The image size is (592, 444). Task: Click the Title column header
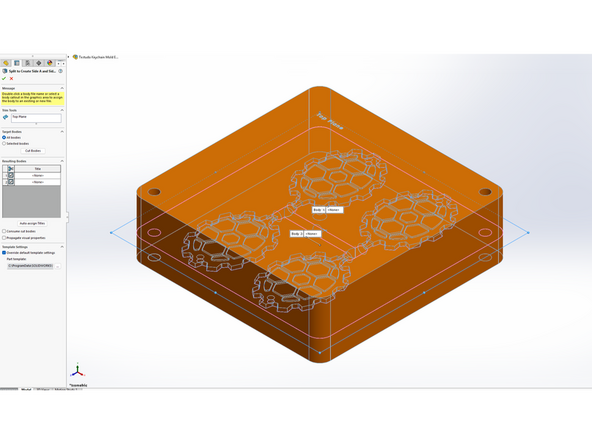pyautogui.click(x=37, y=169)
